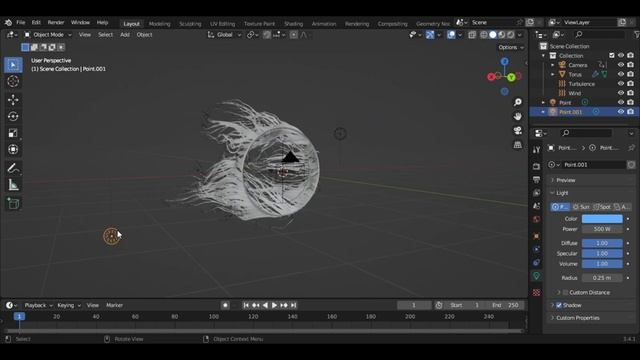Open the Playback dropdown in timeline
The height and width of the screenshot is (360, 640).
38,305
